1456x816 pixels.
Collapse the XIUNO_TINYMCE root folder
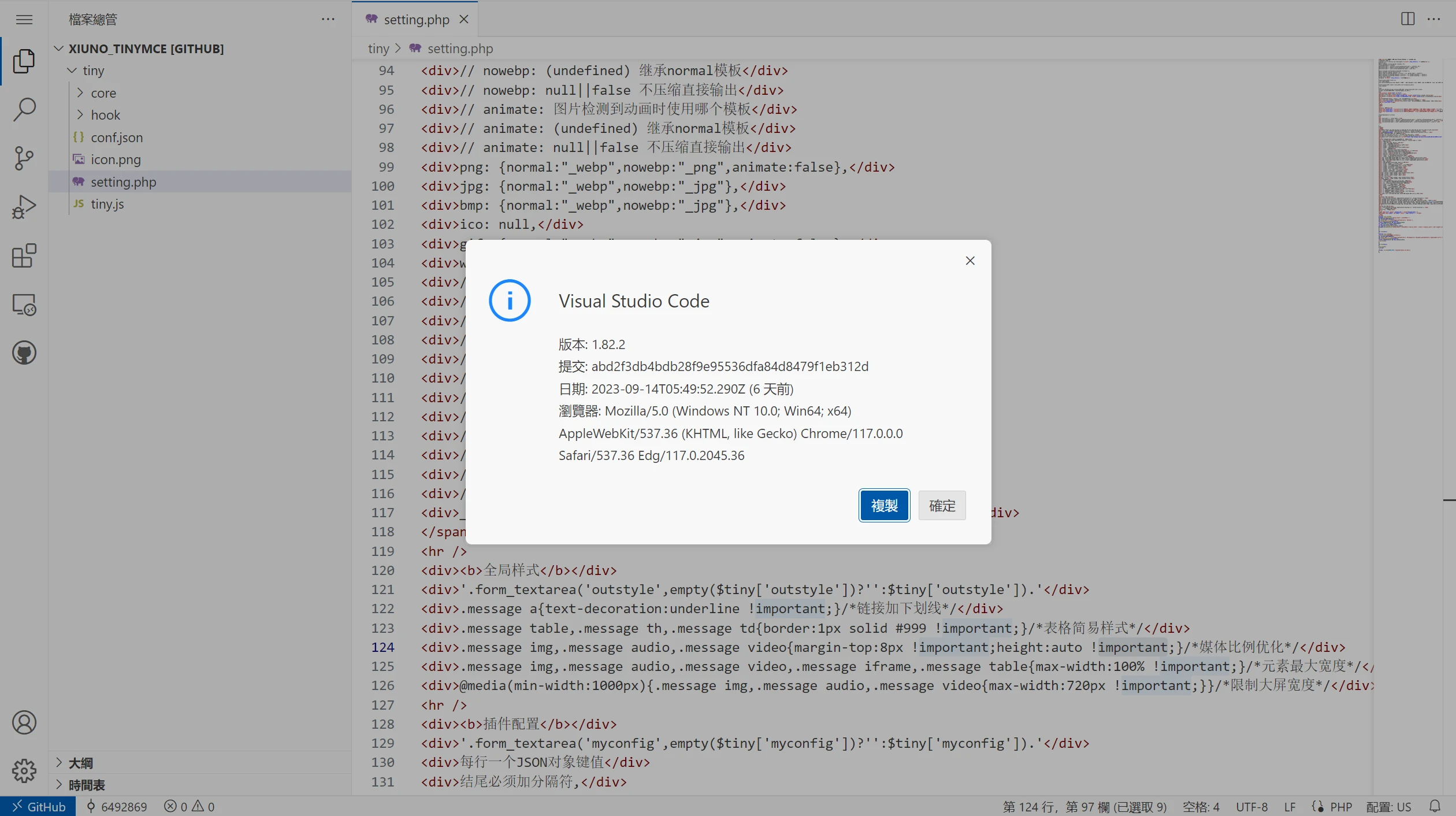click(x=58, y=48)
